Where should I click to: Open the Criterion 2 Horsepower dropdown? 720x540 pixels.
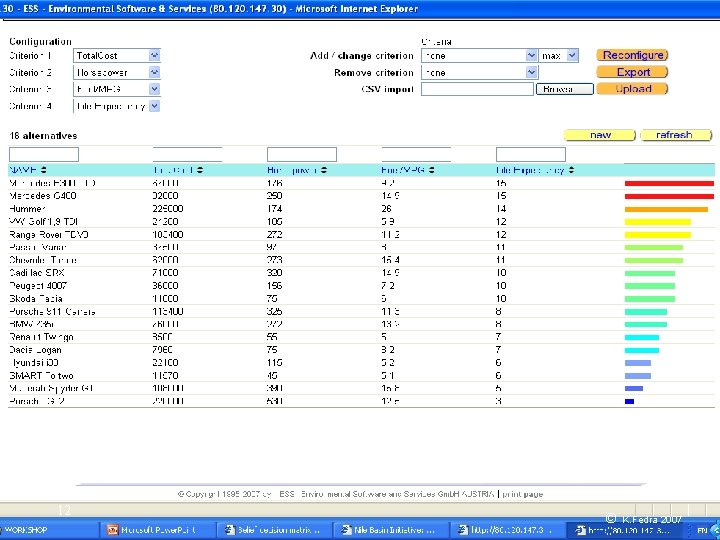(x=117, y=73)
